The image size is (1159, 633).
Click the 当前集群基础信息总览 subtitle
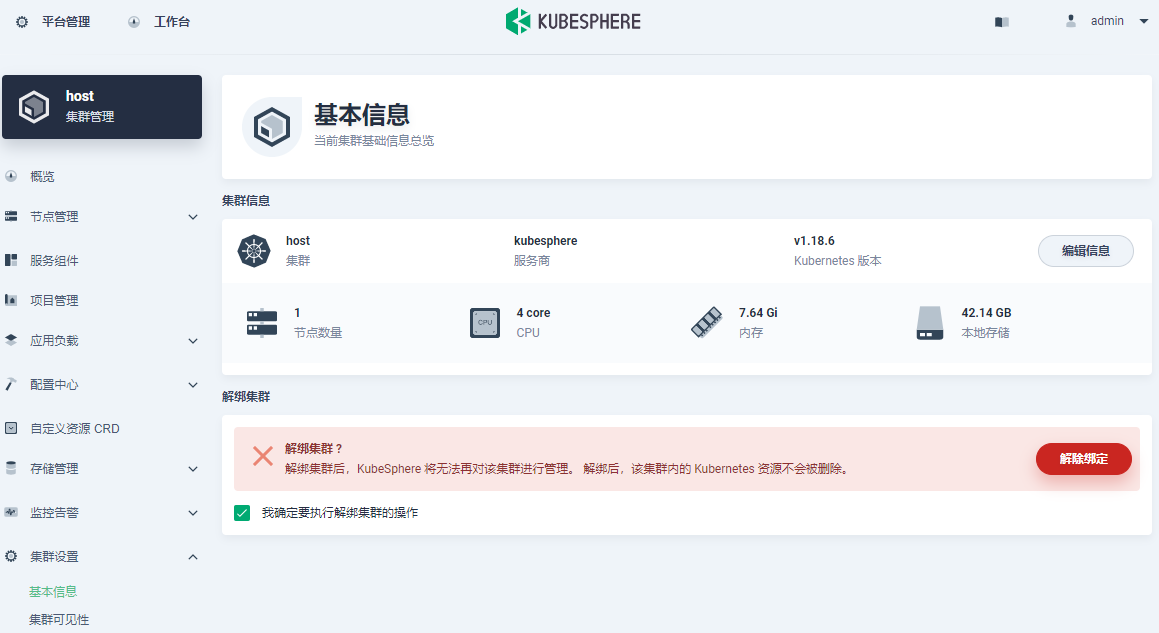click(374, 141)
